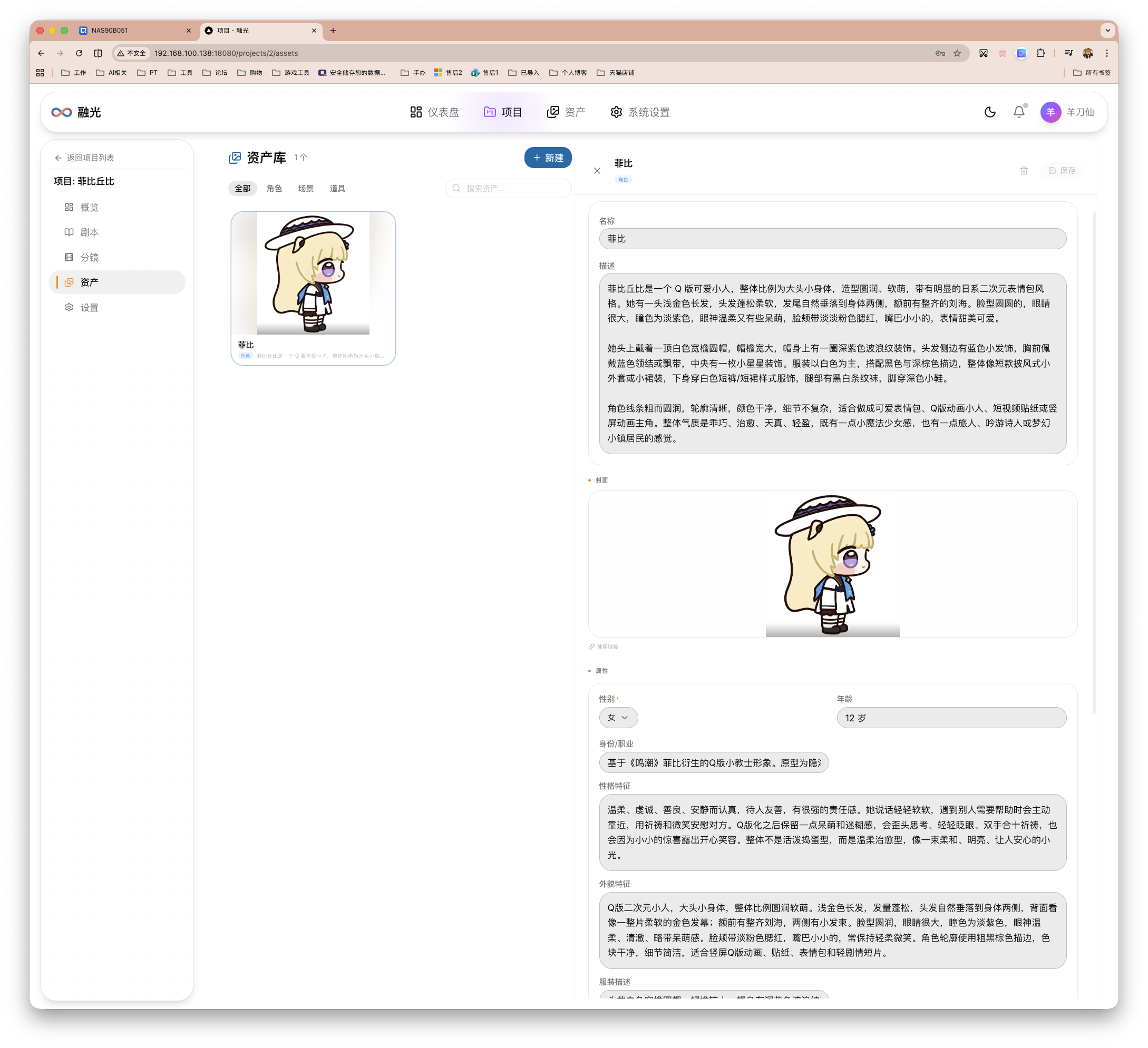Toggle dark mode moon icon
The image size is (1148, 1048).
[990, 112]
